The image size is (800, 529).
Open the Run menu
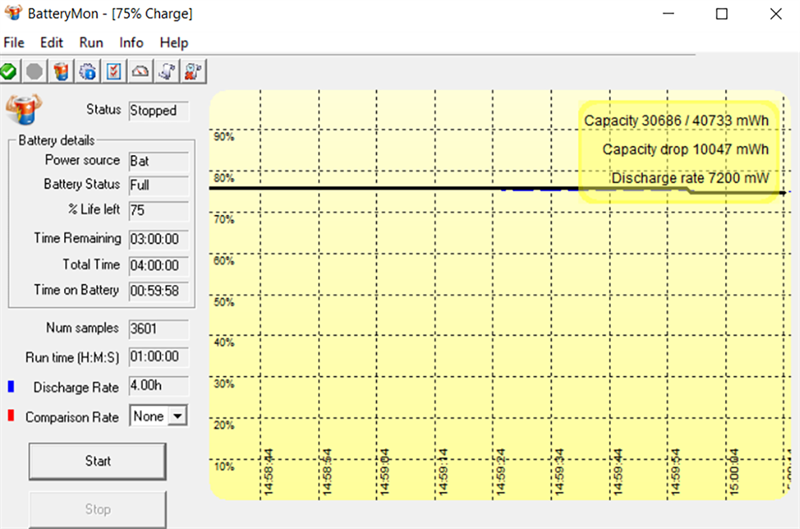pyautogui.click(x=91, y=42)
